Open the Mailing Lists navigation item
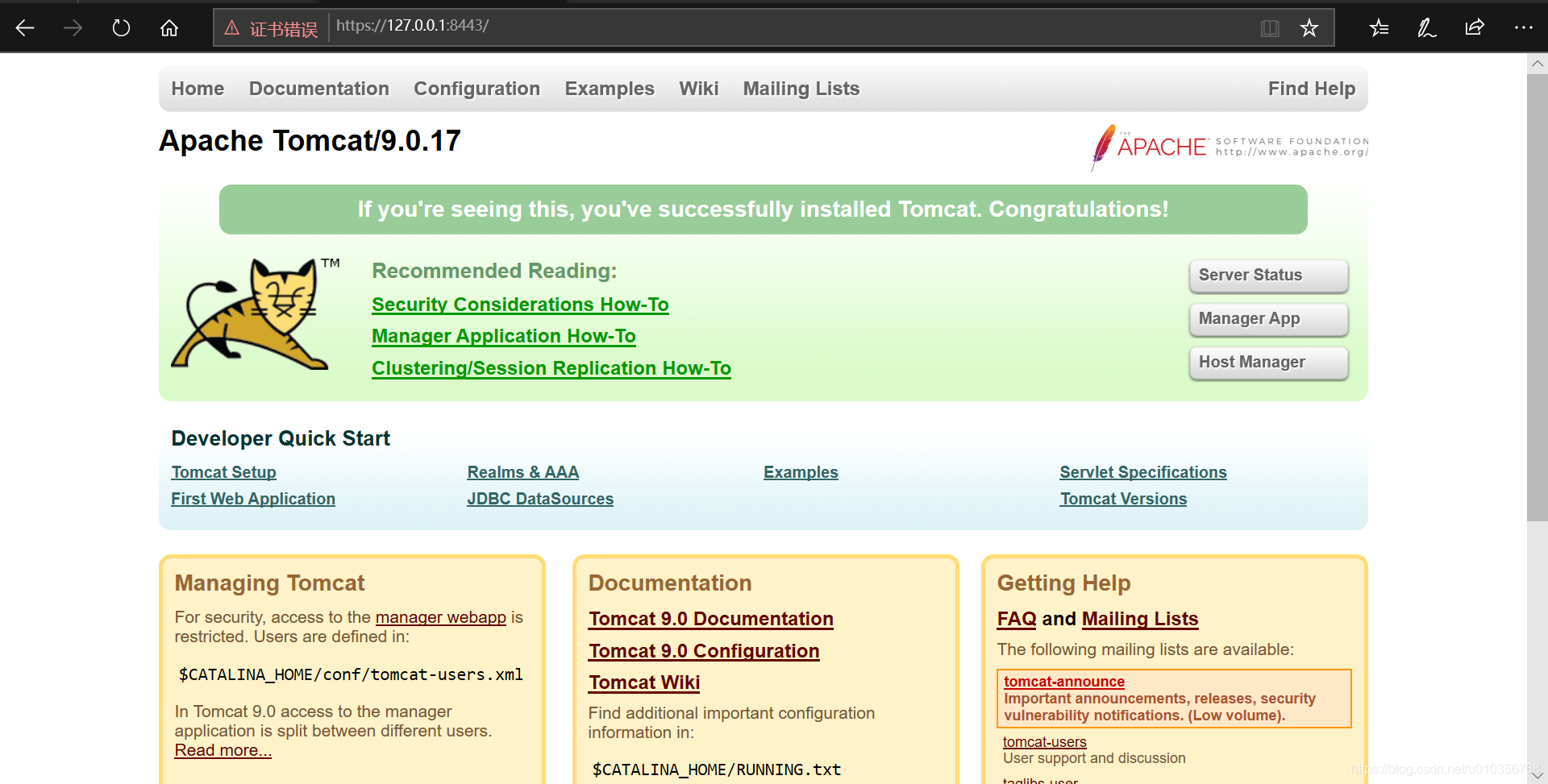Image resolution: width=1548 pixels, height=784 pixels. (x=801, y=89)
